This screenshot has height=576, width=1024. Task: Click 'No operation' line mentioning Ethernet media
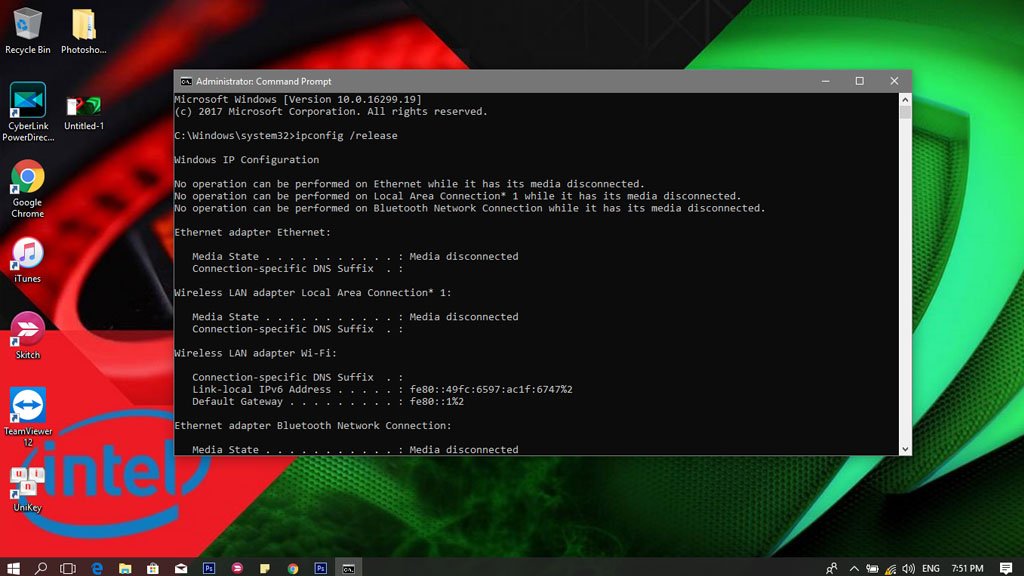[409, 184]
